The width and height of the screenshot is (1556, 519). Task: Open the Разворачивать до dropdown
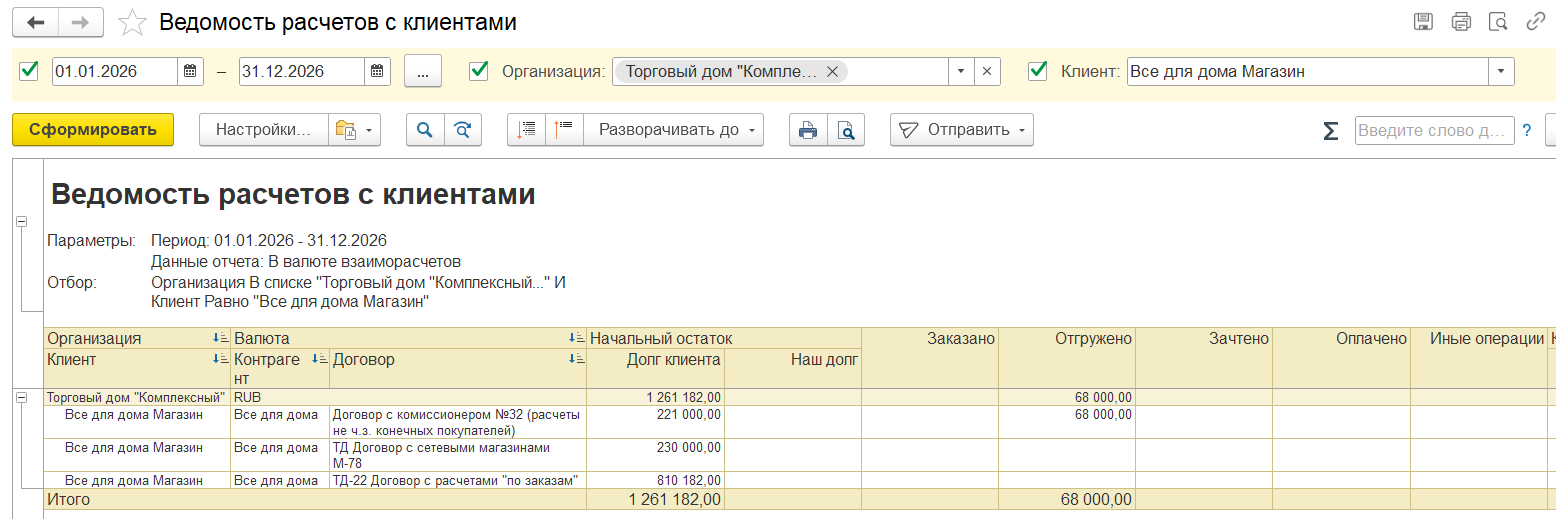pyautogui.click(x=674, y=130)
